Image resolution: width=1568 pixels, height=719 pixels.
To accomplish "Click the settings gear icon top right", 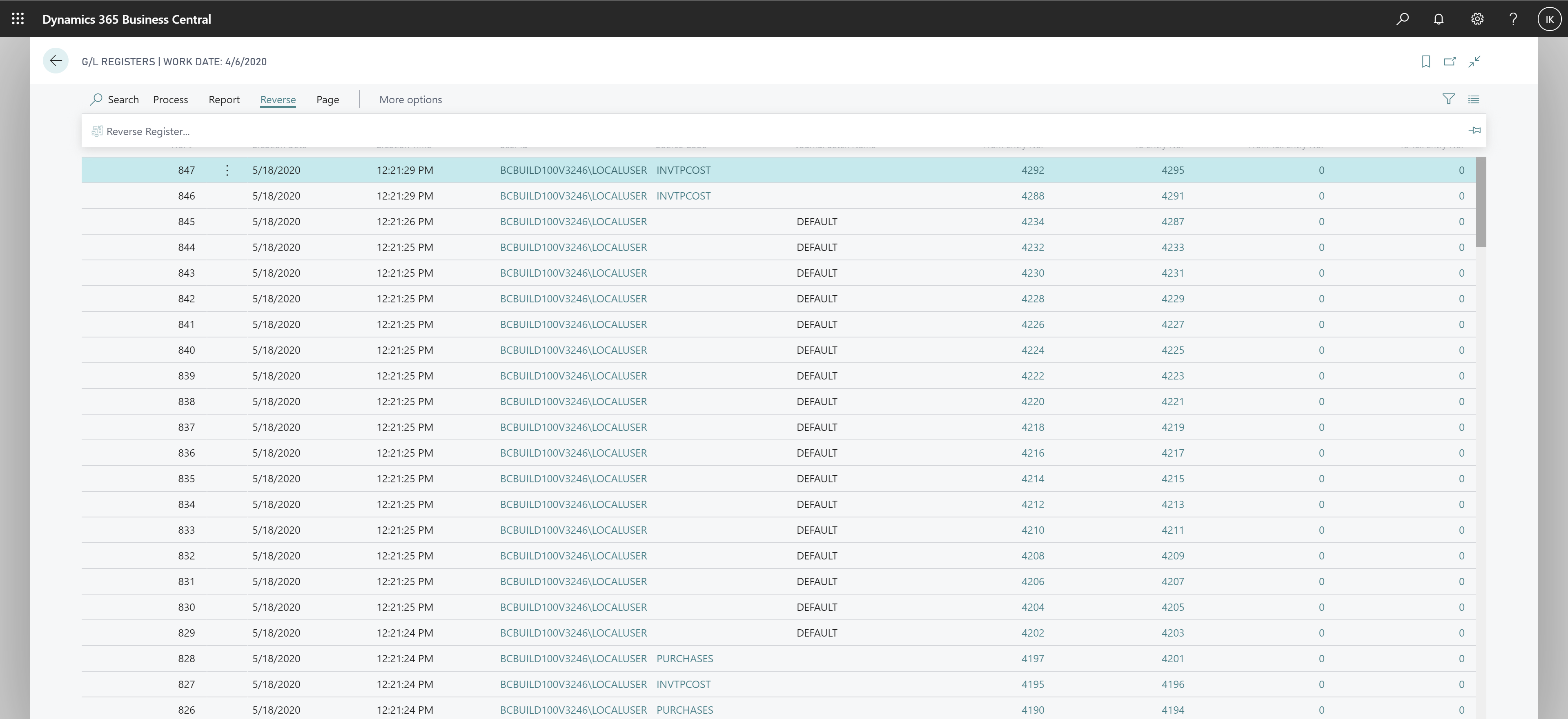I will tap(1477, 18).
